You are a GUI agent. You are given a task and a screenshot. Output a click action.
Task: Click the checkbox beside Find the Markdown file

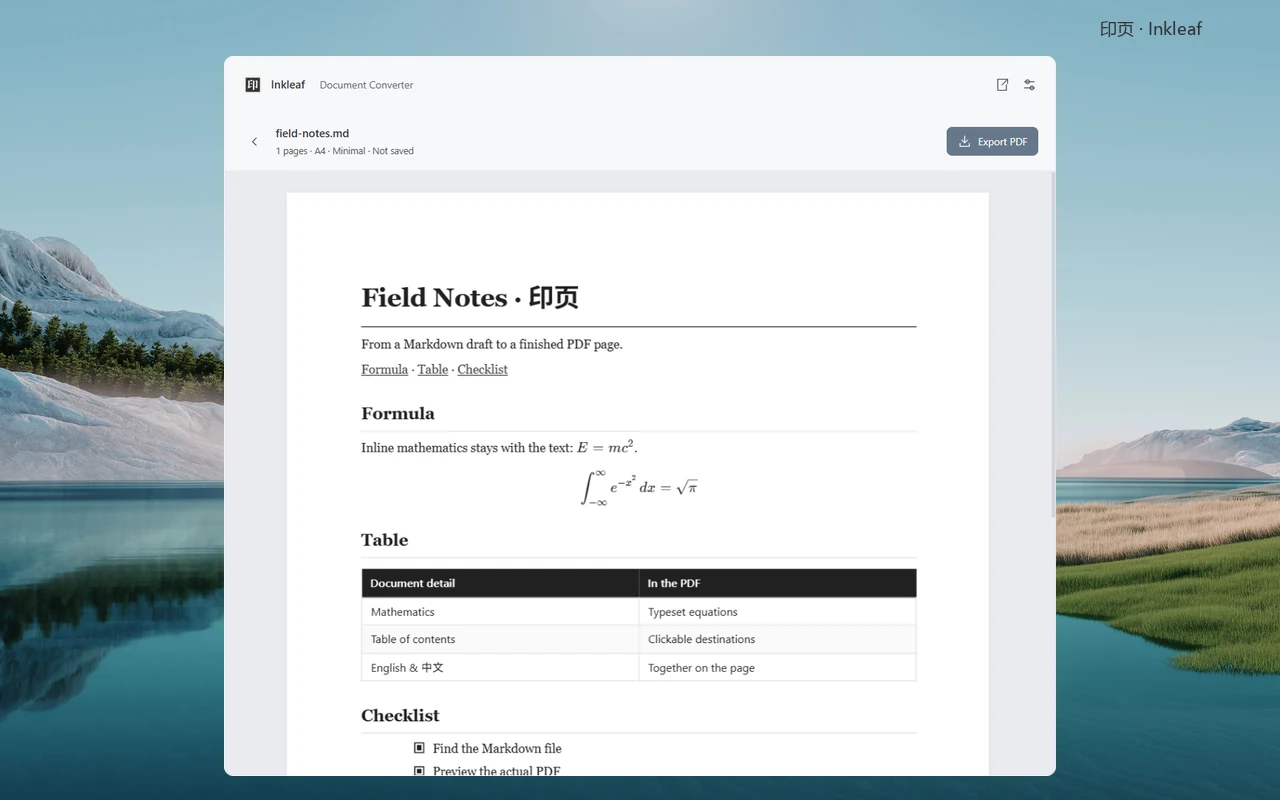pos(419,748)
